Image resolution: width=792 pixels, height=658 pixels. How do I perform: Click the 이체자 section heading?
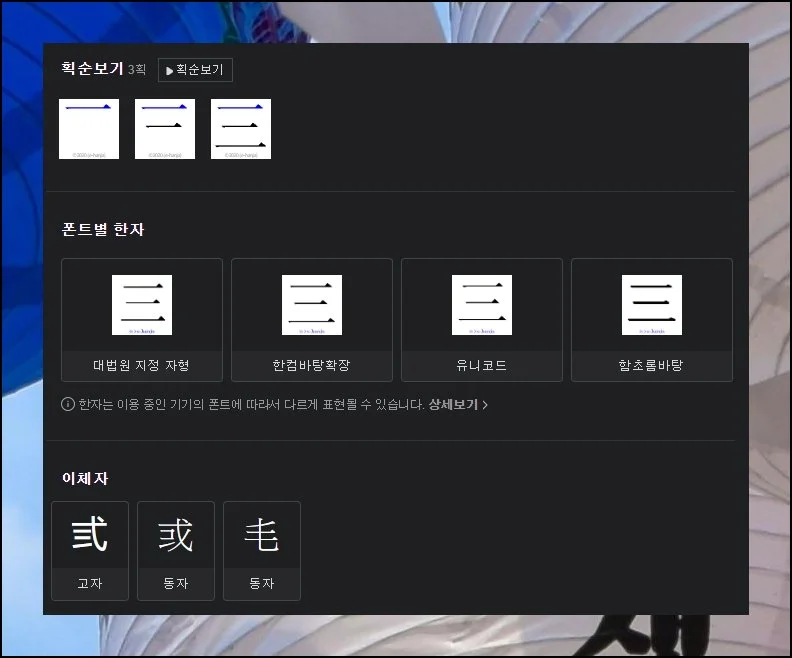point(85,478)
